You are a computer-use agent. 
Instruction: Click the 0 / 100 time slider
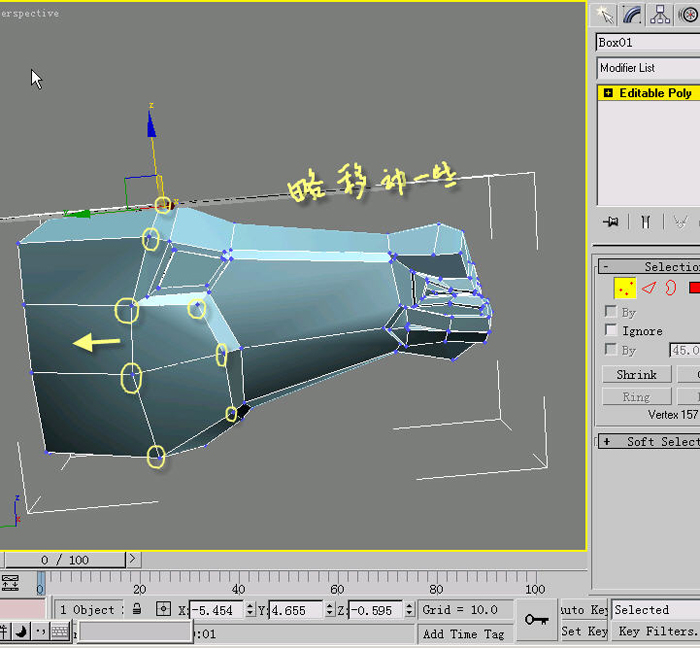point(65,560)
